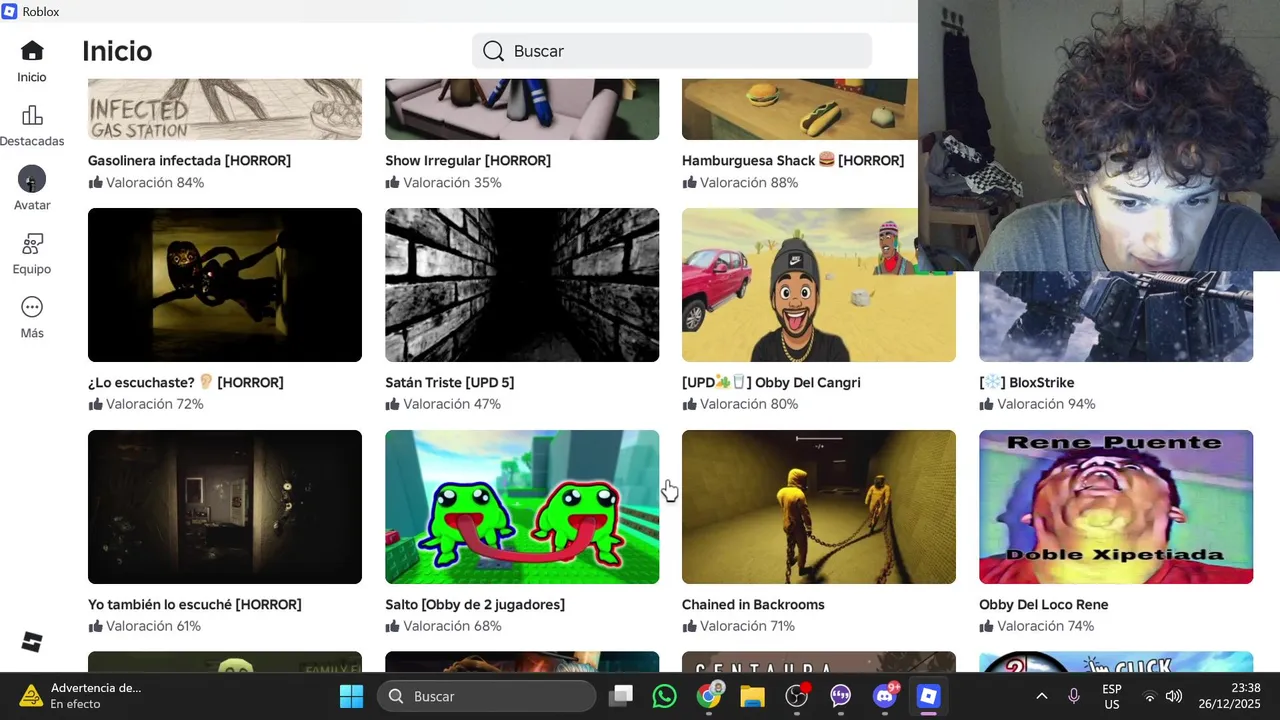Open Yo también lo escuché thumbnail
Viewport: 1280px width, 720px height.
225,507
